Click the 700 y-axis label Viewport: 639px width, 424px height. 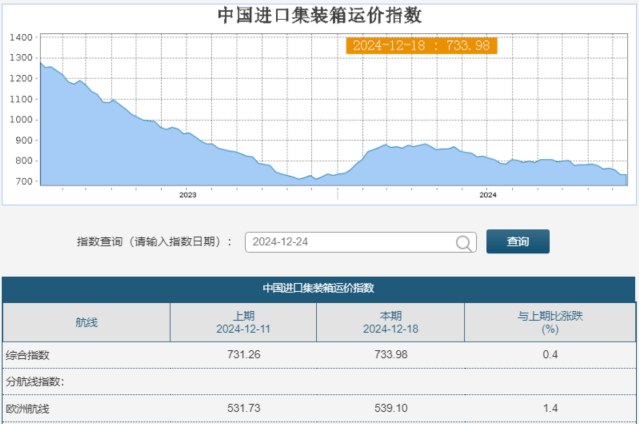click(x=24, y=181)
